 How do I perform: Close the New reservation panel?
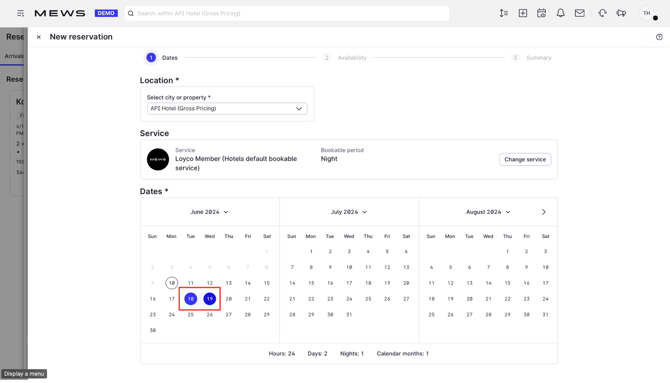pyautogui.click(x=38, y=37)
